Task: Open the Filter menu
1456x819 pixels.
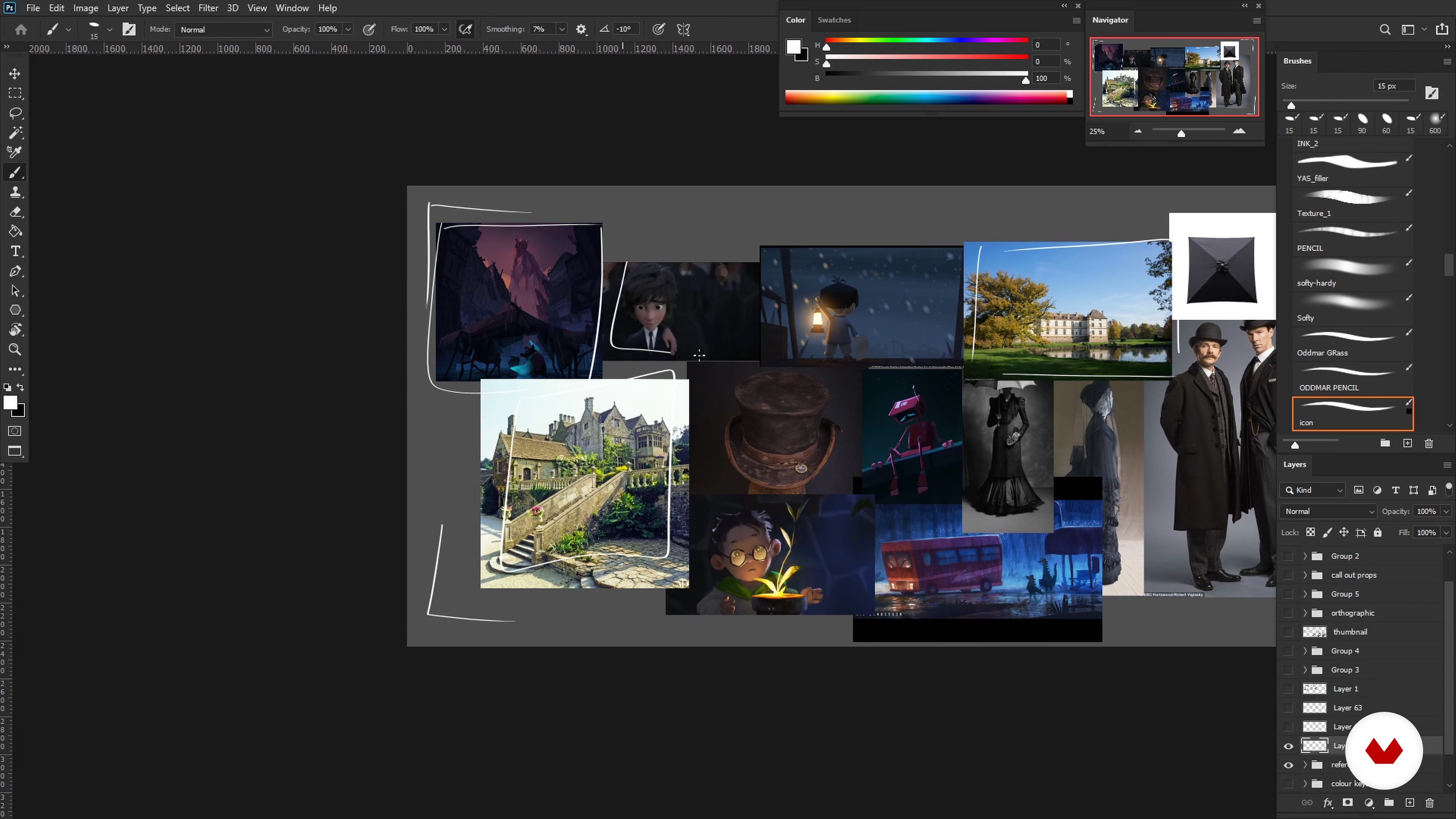Action: click(x=208, y=8)
